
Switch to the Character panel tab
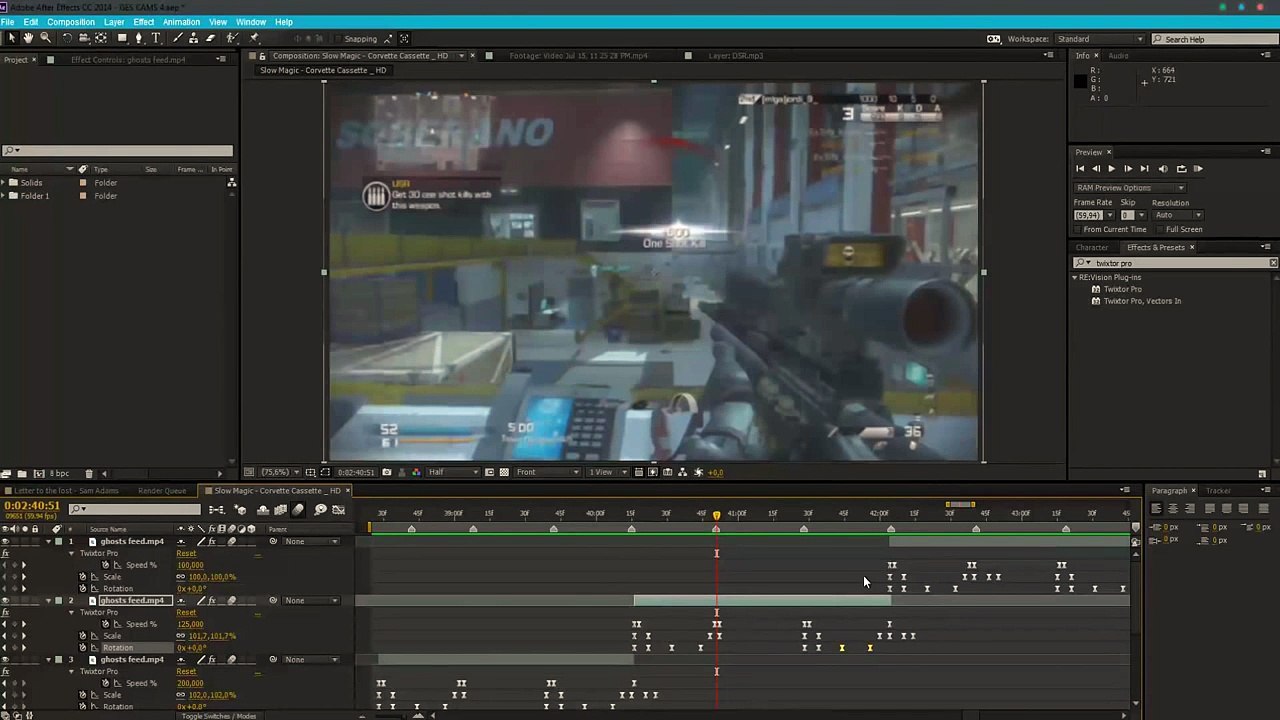[1091, 247]
